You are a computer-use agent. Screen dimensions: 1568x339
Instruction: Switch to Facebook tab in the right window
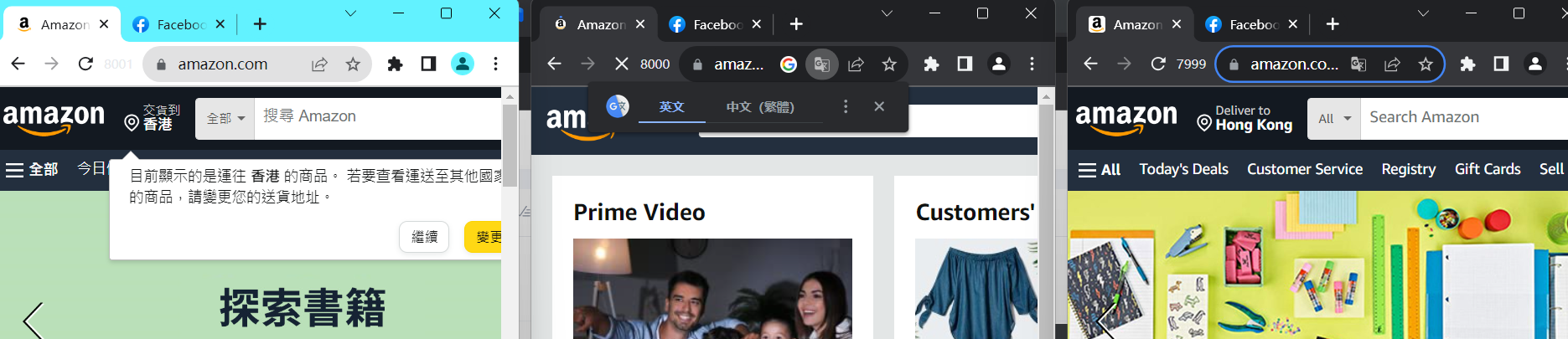pos(1251,24)
